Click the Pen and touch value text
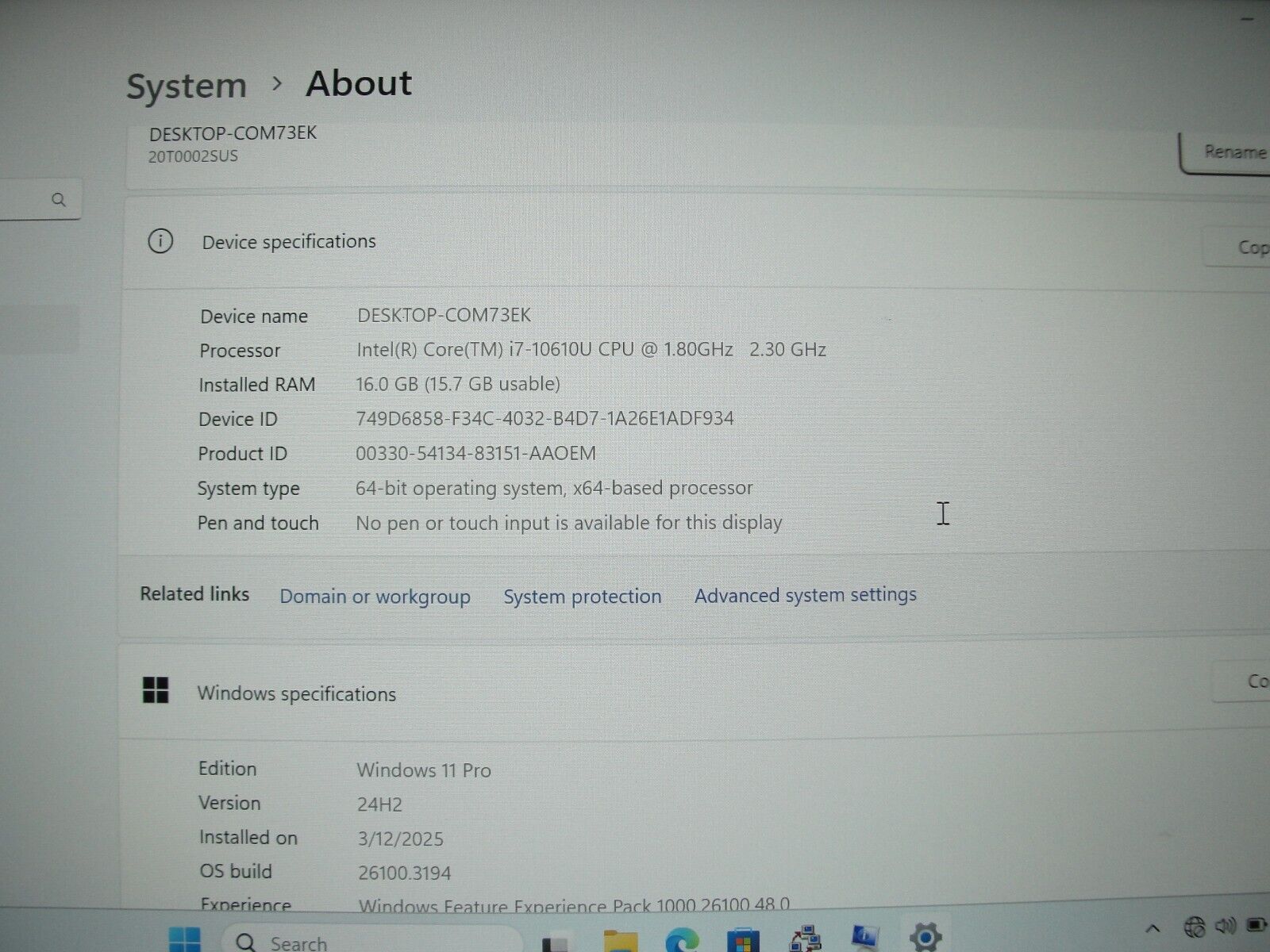The image size is (1270, 952). [x=568, y=524]
